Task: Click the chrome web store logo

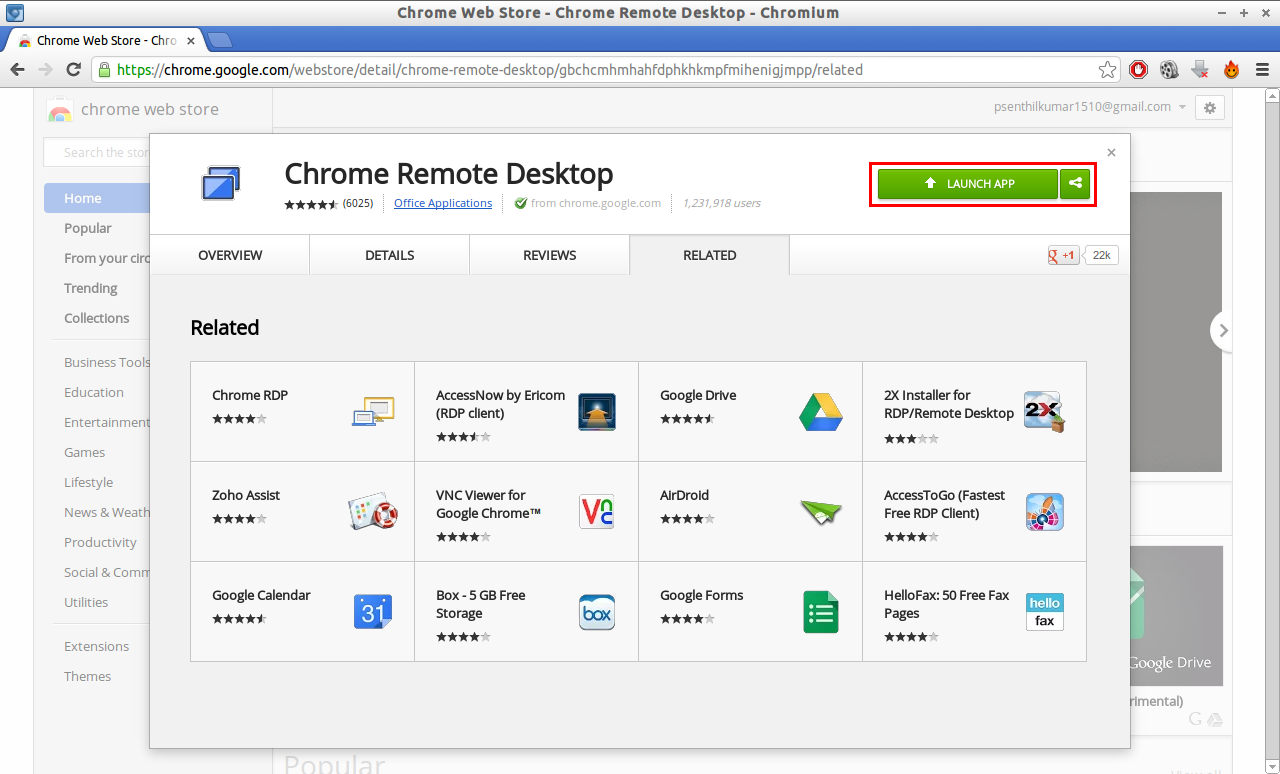Action: coord(133,110)
